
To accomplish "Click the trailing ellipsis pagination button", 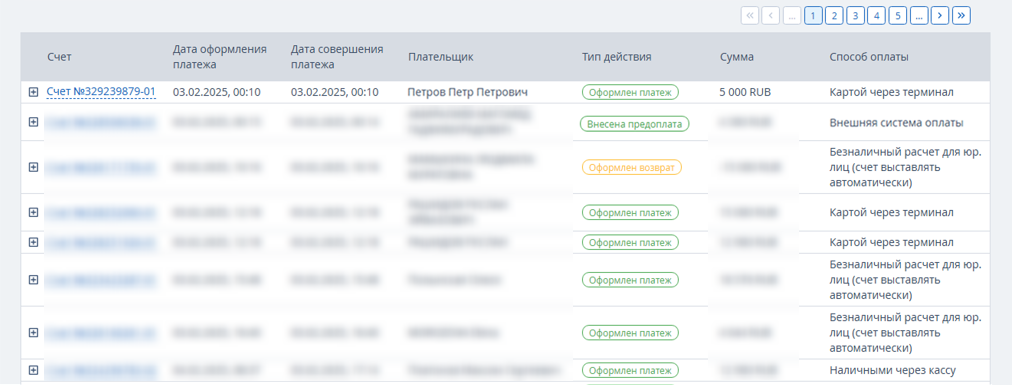I will pyautogui.click(x=918, y=15).
